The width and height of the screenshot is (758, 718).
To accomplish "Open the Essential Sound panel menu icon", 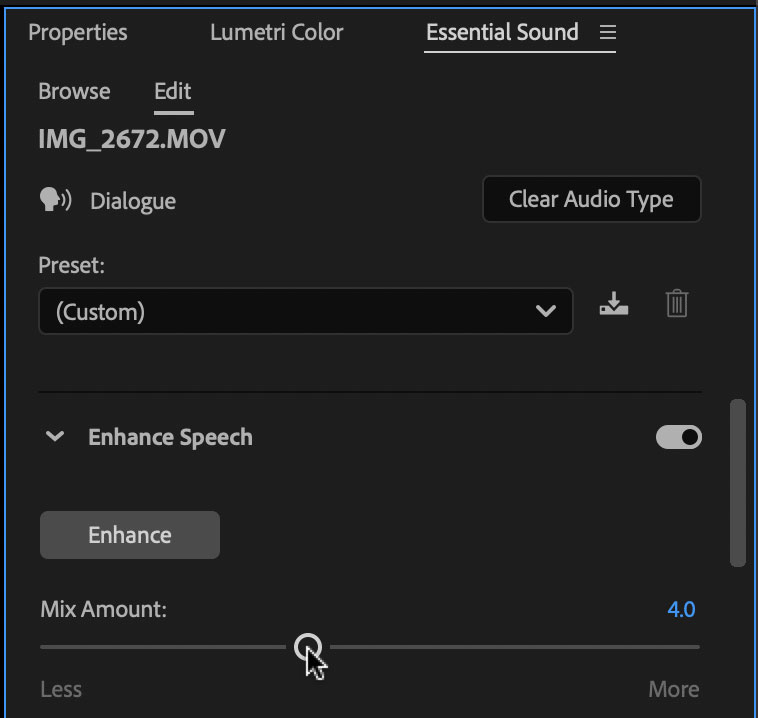I will 608,32.
